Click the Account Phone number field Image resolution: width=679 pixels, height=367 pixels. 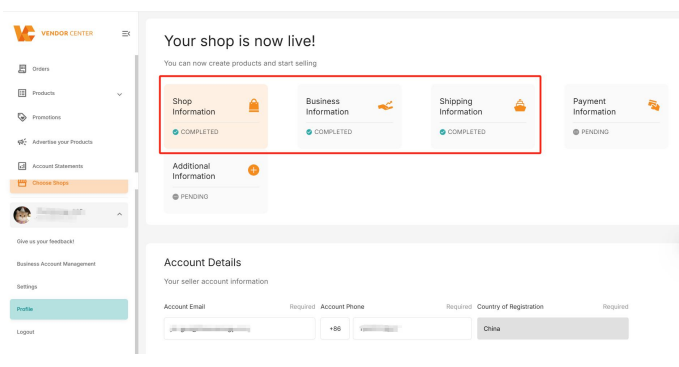coord(412,328)
